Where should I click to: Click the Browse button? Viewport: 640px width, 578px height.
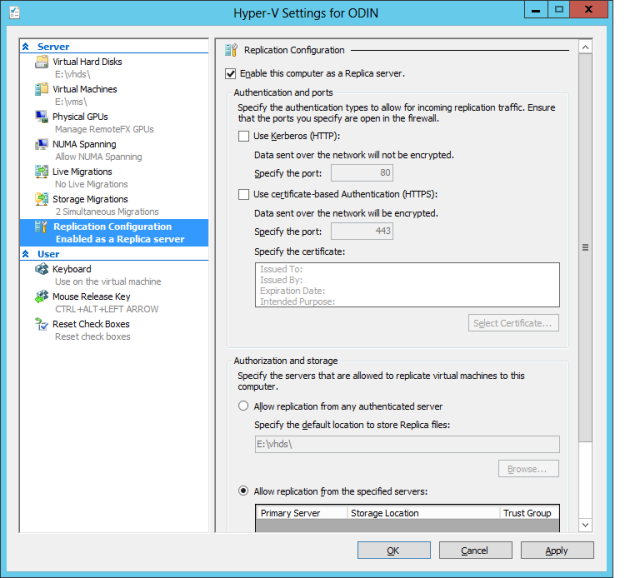(x=528, y=469)
